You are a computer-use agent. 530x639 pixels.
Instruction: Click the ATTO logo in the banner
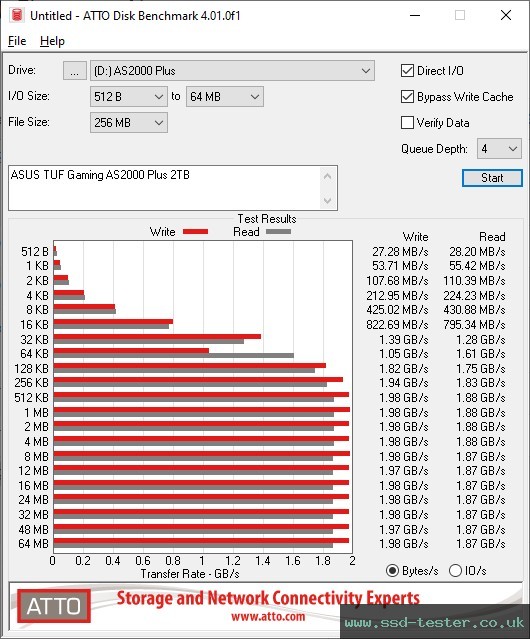(x=54, y=606)
